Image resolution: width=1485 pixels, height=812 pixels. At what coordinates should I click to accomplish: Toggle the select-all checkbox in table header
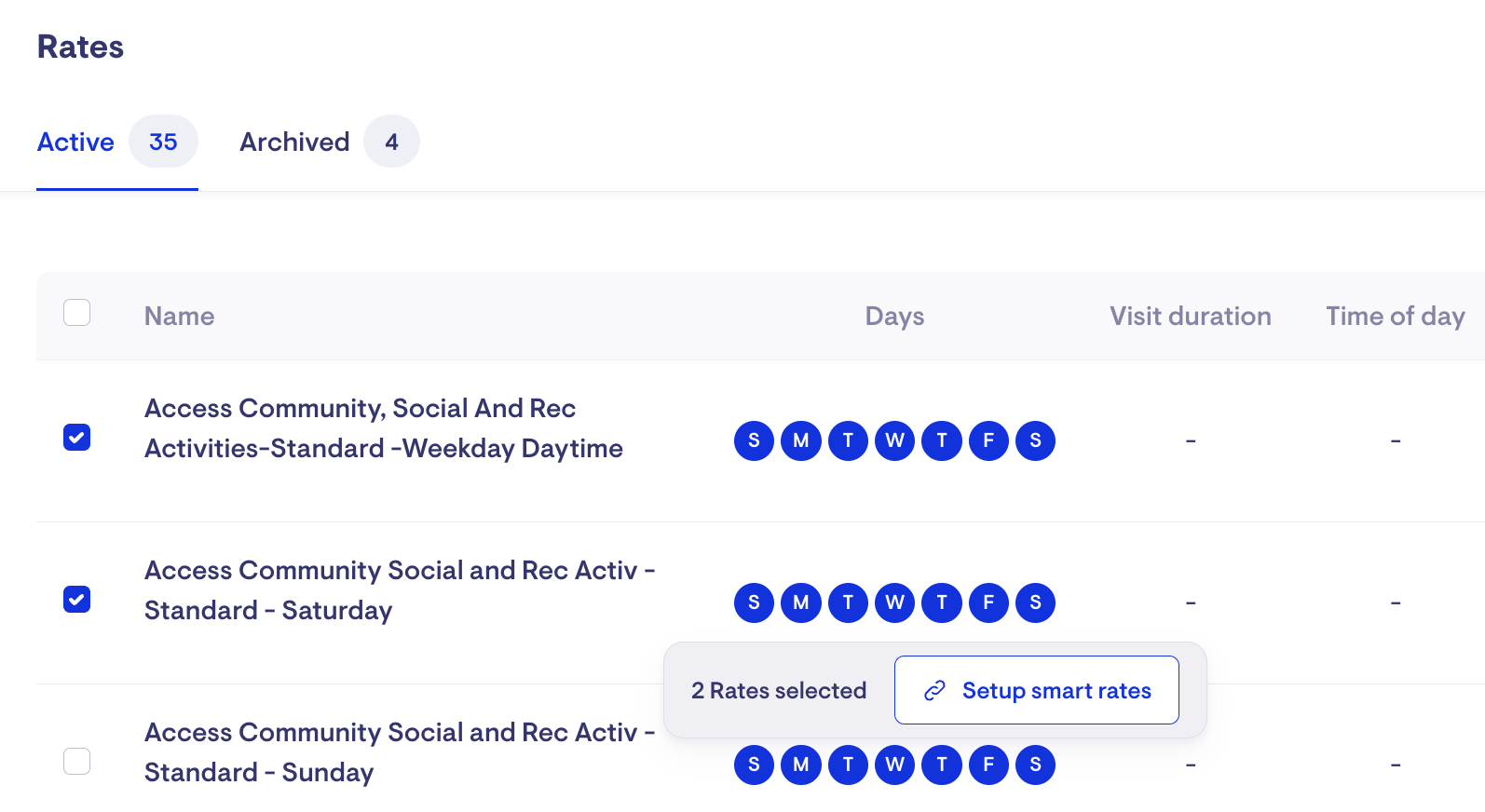click(x=77, y=313)
